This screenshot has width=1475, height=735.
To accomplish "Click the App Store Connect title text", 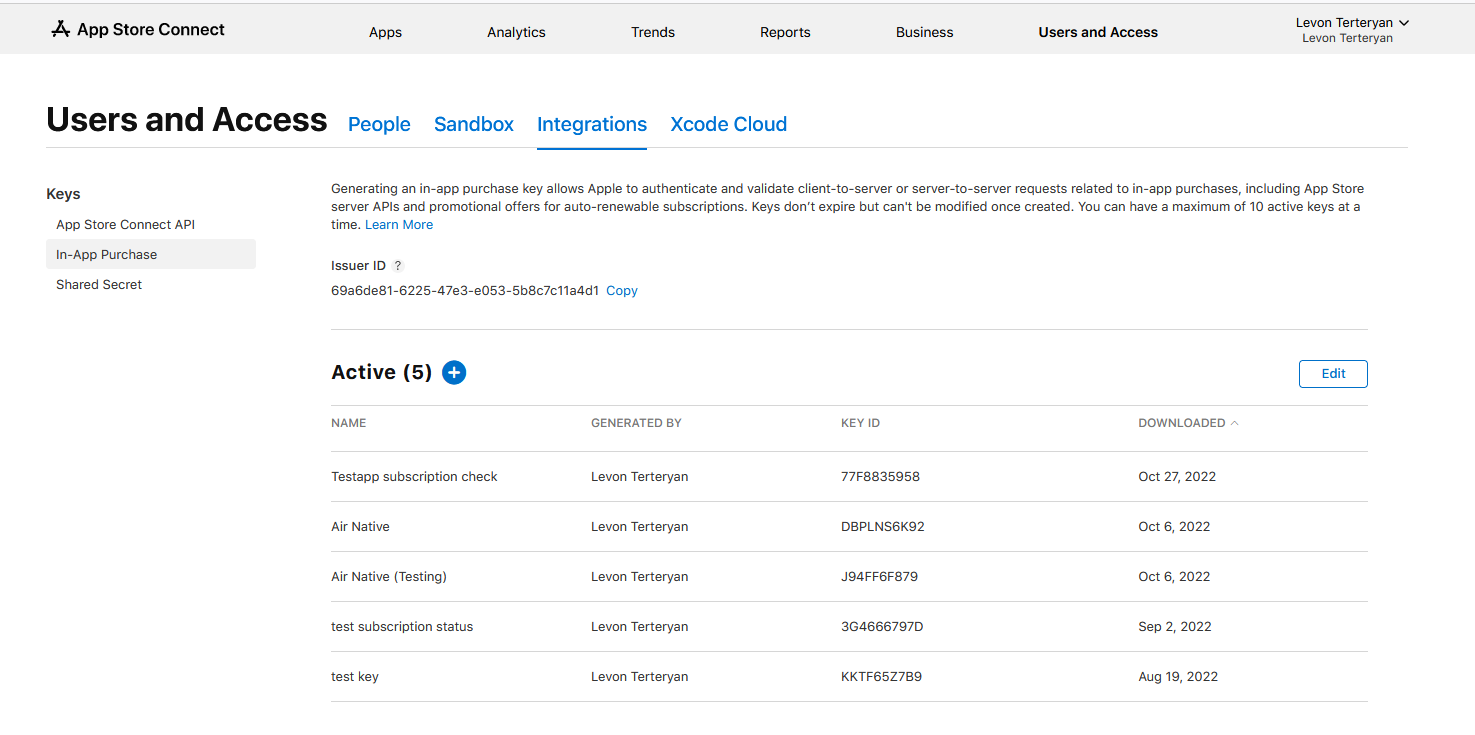I will [151, 29].
